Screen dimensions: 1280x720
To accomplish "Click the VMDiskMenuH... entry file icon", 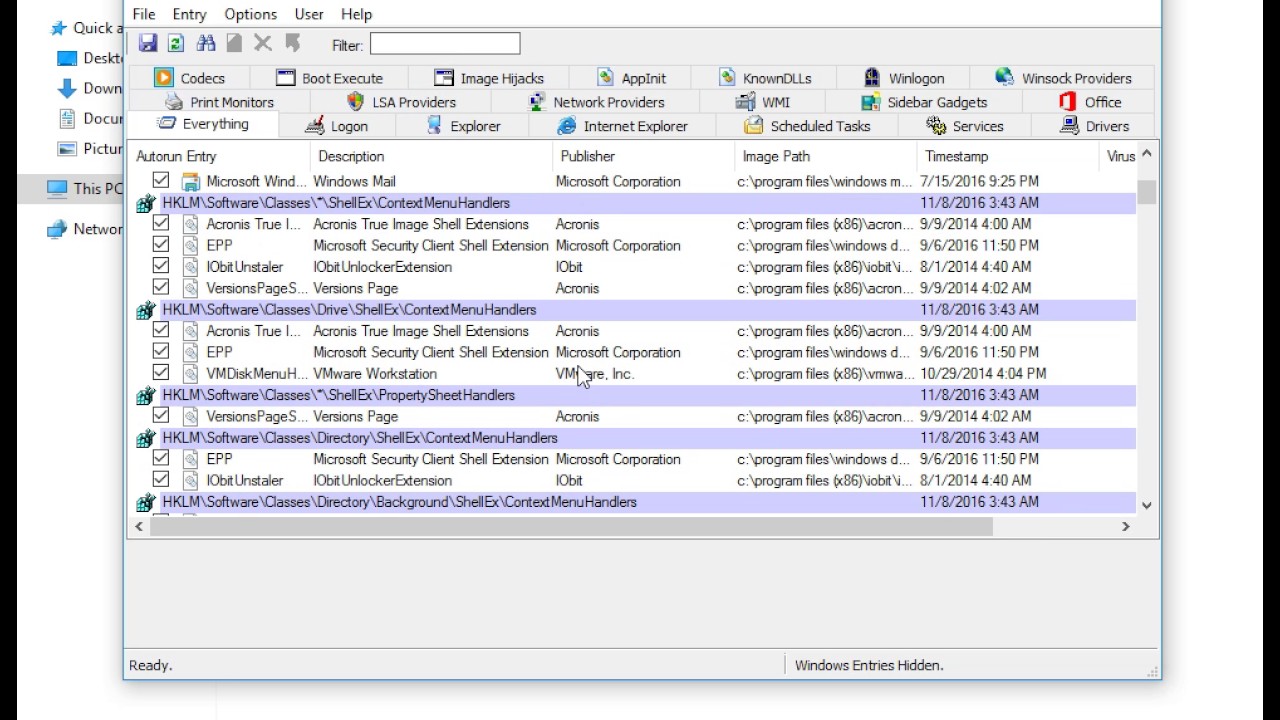I will [190, 374].
